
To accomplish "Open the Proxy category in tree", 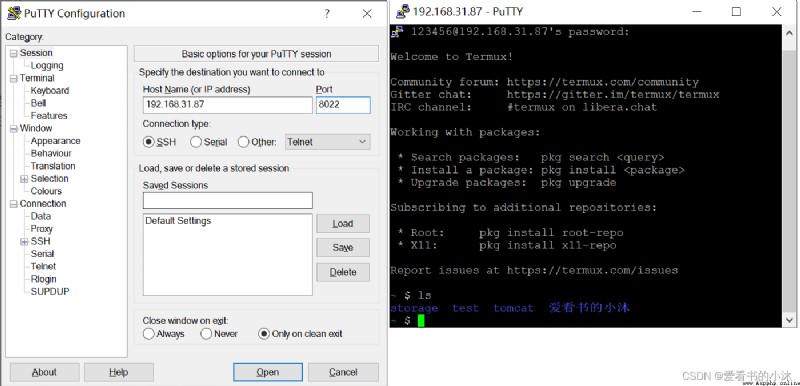I will point(41,228).
